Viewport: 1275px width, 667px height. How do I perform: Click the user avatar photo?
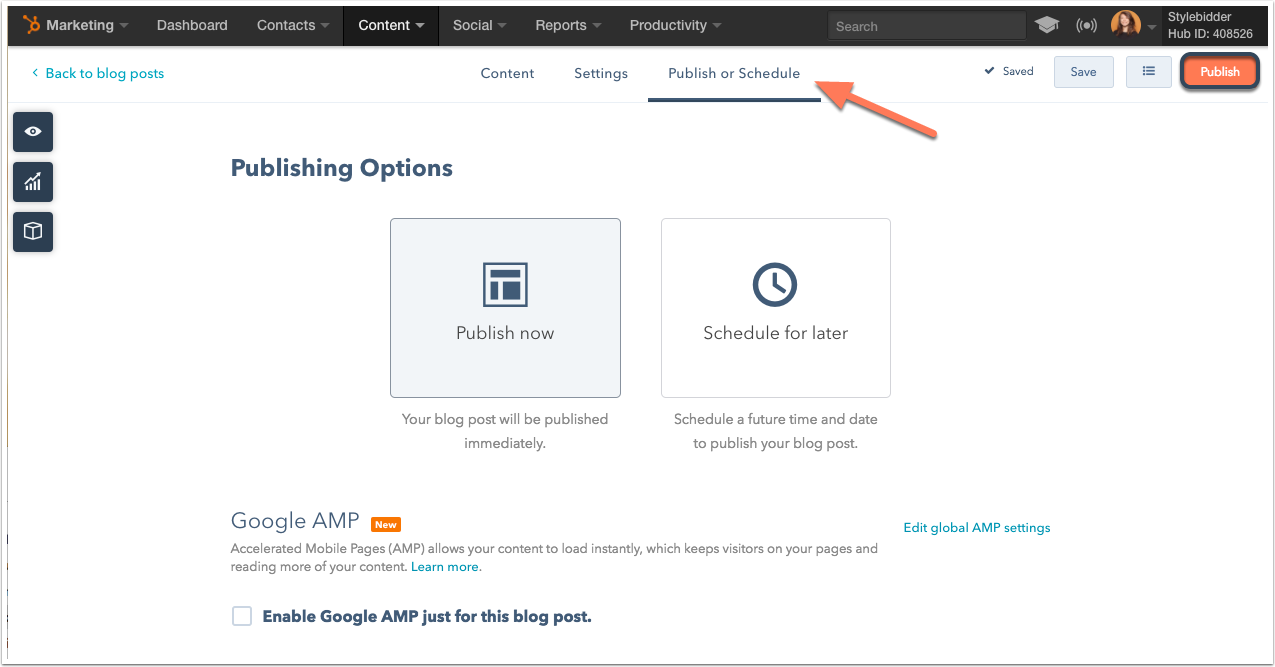1125,25
